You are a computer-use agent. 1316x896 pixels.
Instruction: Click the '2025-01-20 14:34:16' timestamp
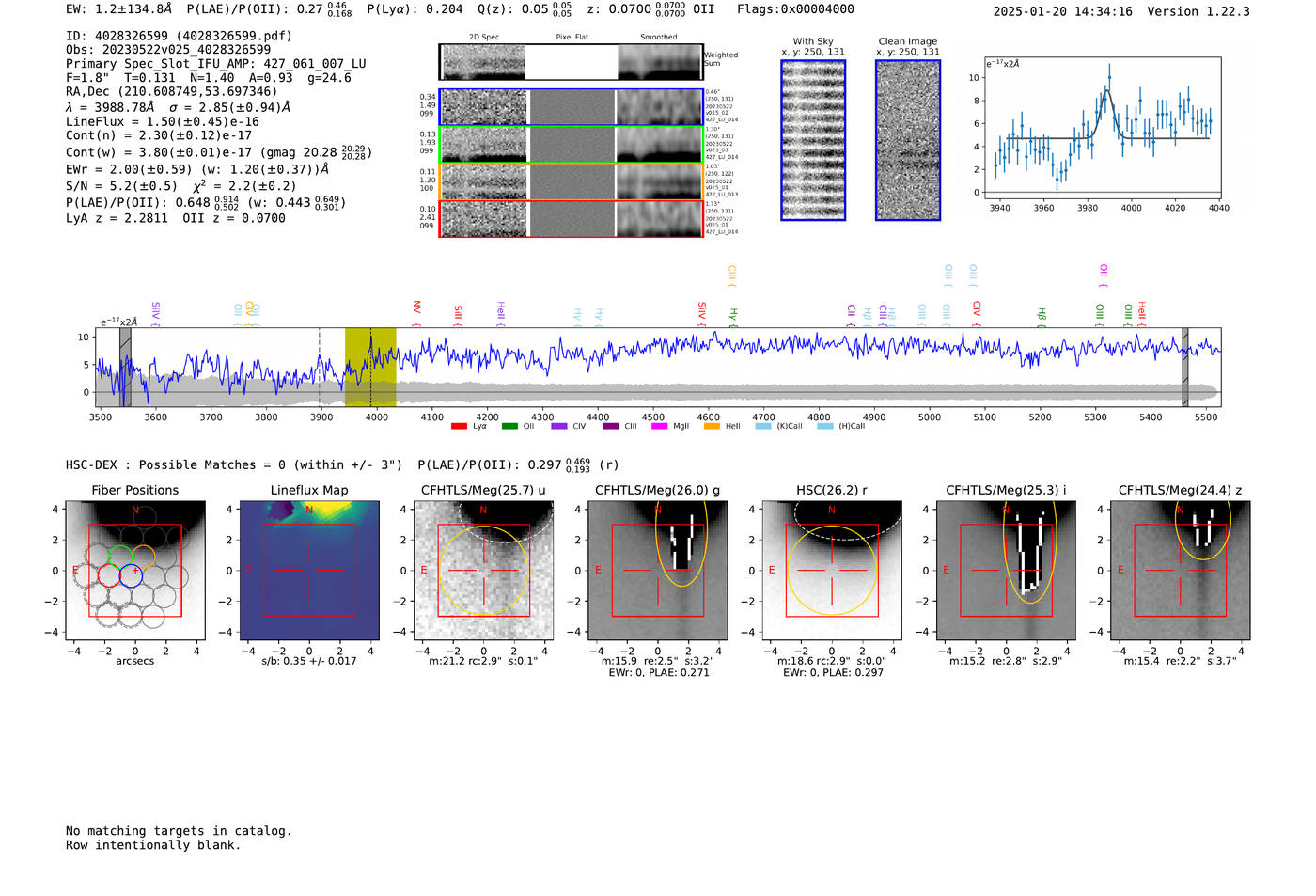[x=1062, y=11]
